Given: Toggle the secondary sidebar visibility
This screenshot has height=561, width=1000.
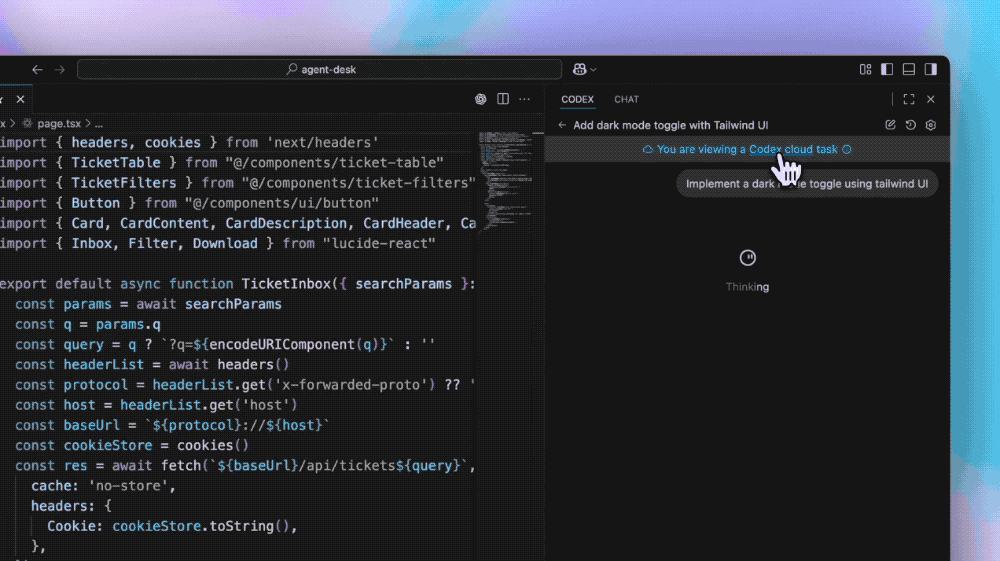Looking at the screenshot, I should pos(931,69).
